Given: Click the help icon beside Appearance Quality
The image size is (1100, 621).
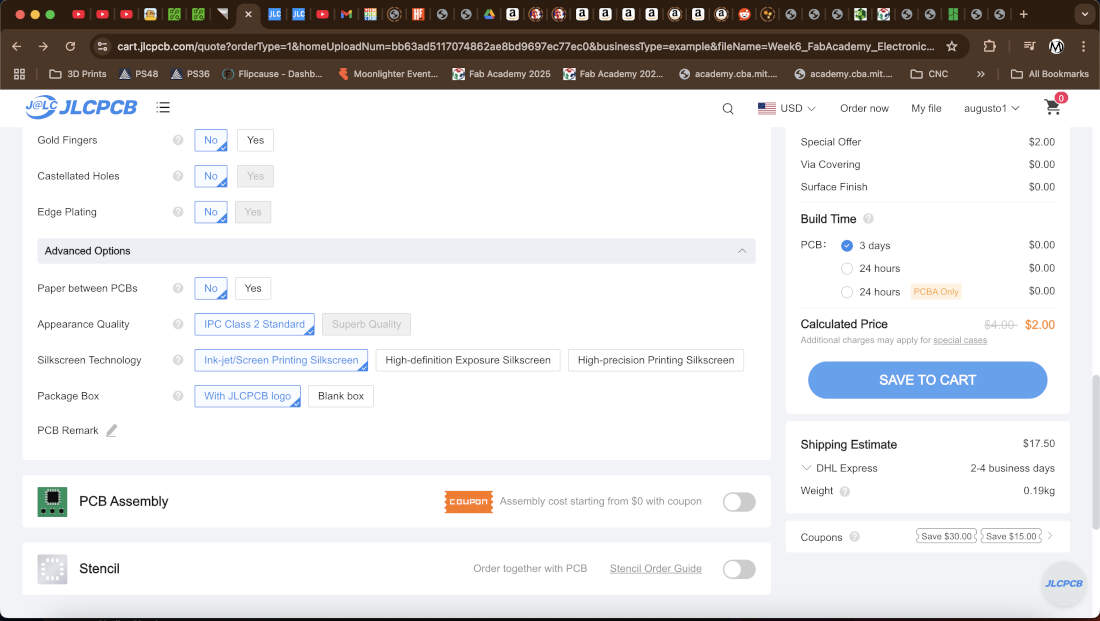Looking at the screenshot, I should point(178,324).
